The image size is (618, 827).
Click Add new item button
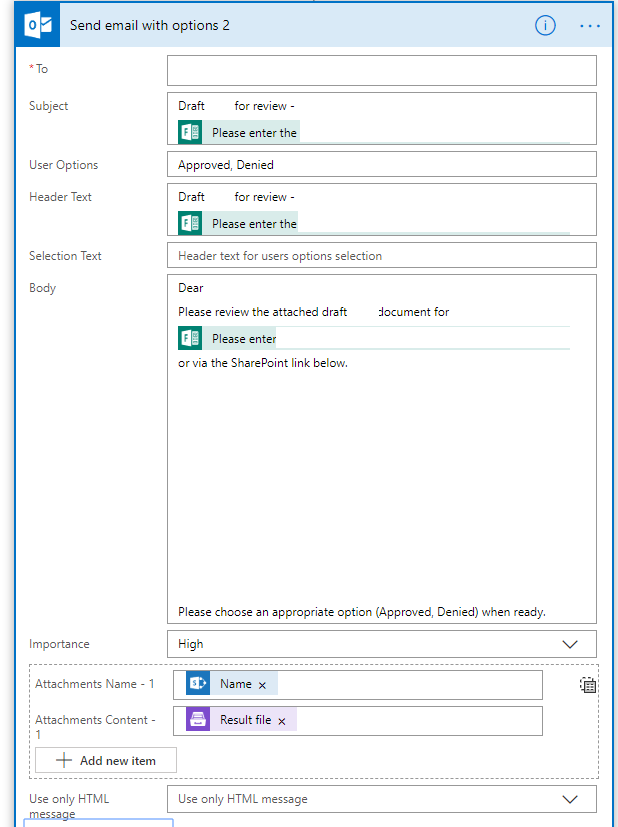tap(106, 760)
